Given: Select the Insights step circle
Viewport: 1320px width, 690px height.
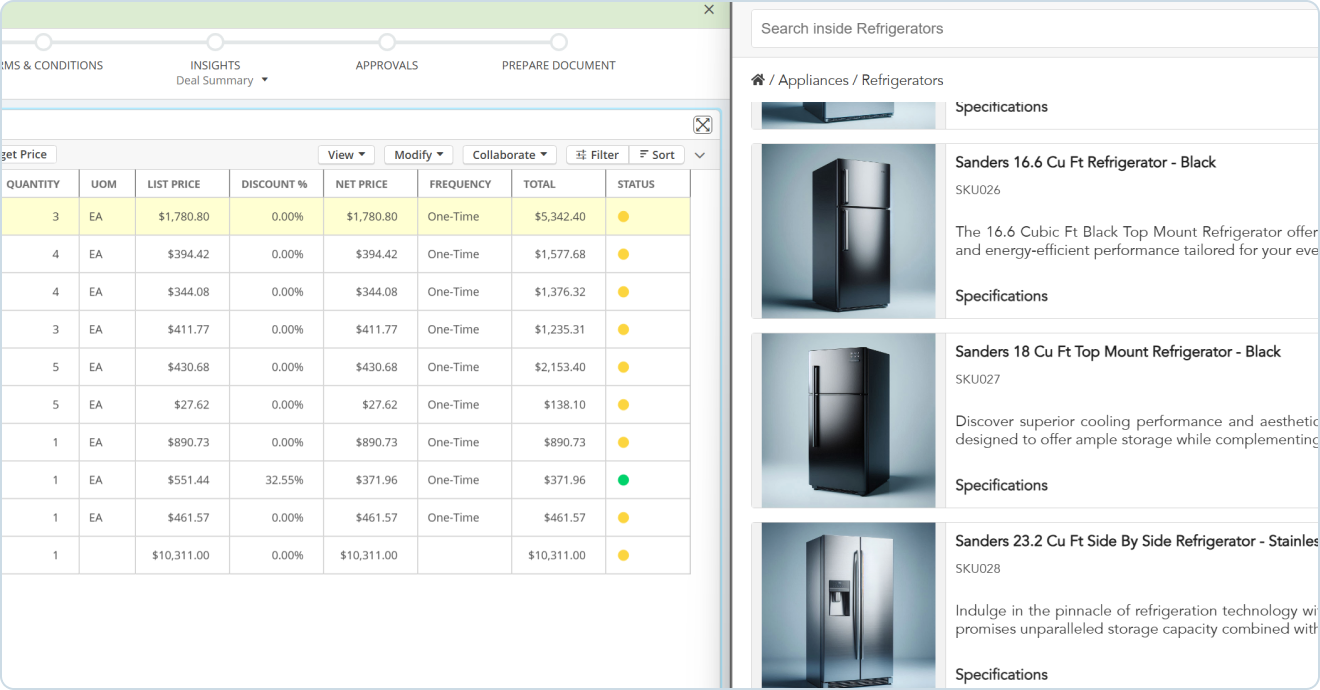Looking at the screenshot, I should pyautogui.click(x=215, y=42).
